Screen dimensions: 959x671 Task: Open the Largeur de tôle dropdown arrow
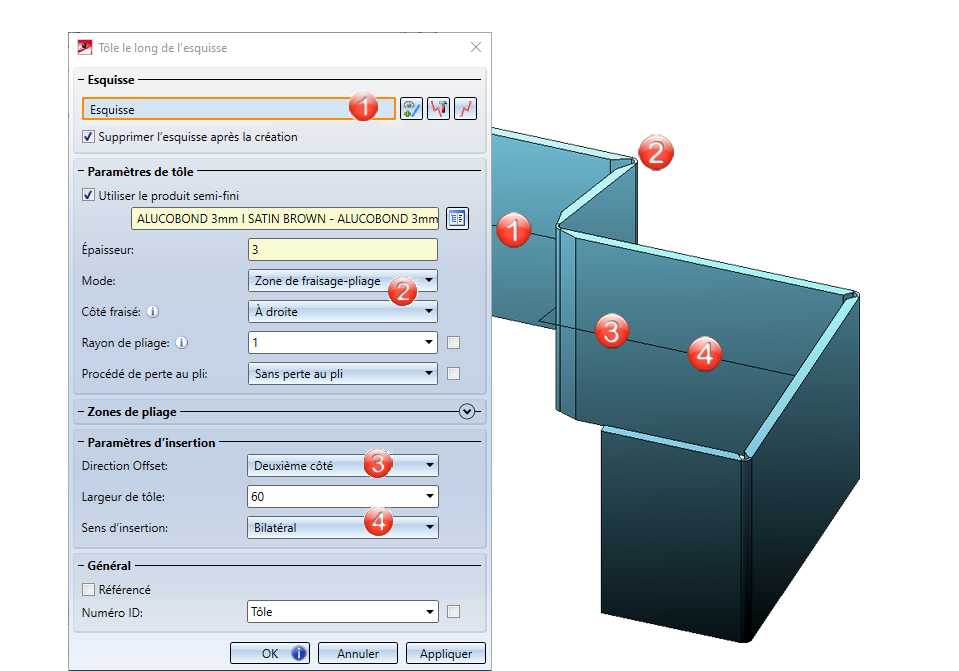click(x=429, y=497)
